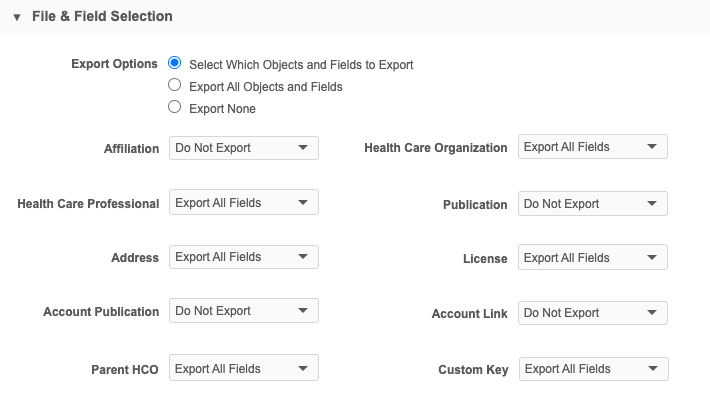Image resolution: width=710 pixels, height=402 pixels.
Task: Open the Parent HCO dropdown
Action: pyautogui.click(x=243, y=369)
